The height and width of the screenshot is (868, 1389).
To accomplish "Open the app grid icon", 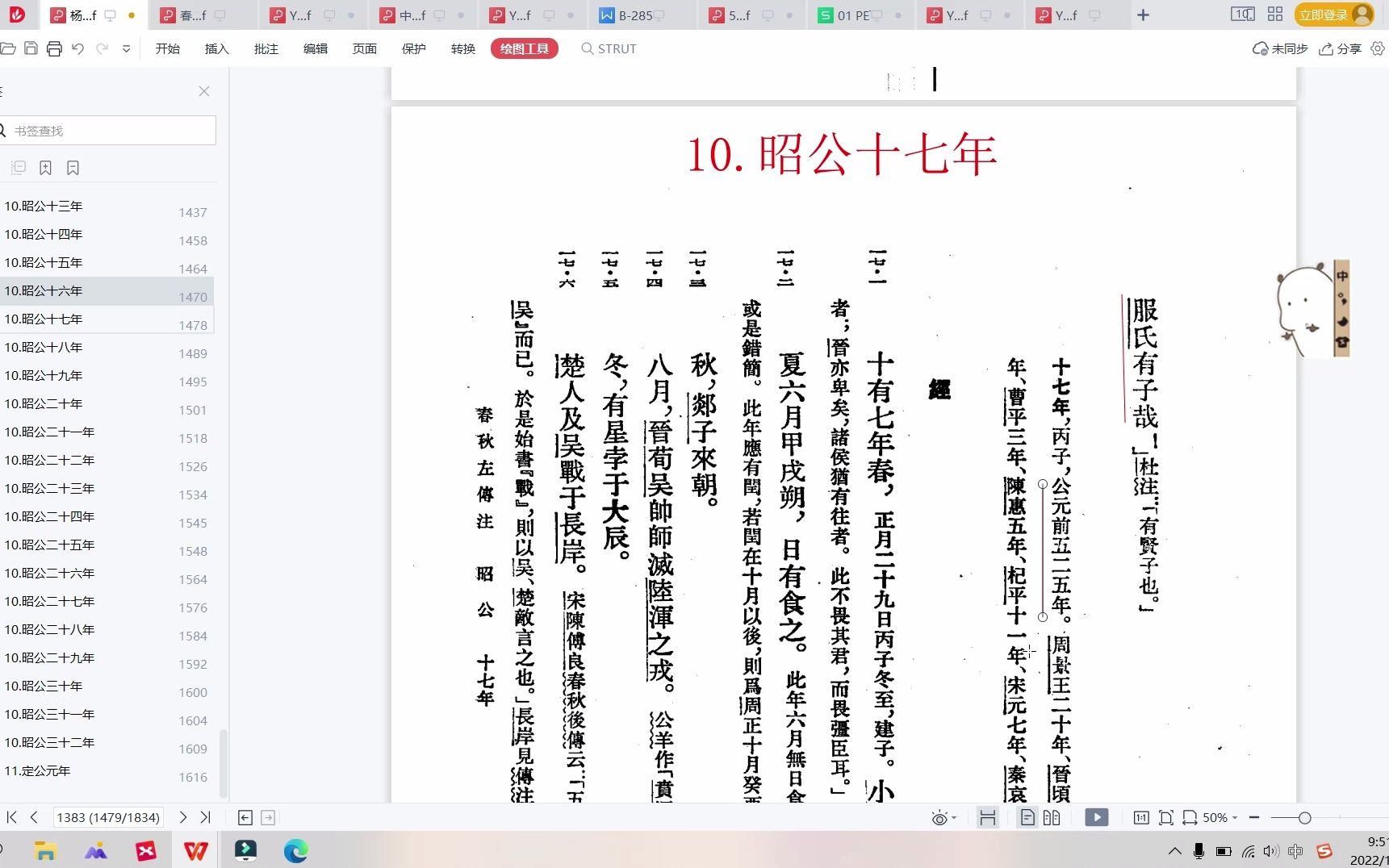I will pyautogui.click(x=1275, y=14).
